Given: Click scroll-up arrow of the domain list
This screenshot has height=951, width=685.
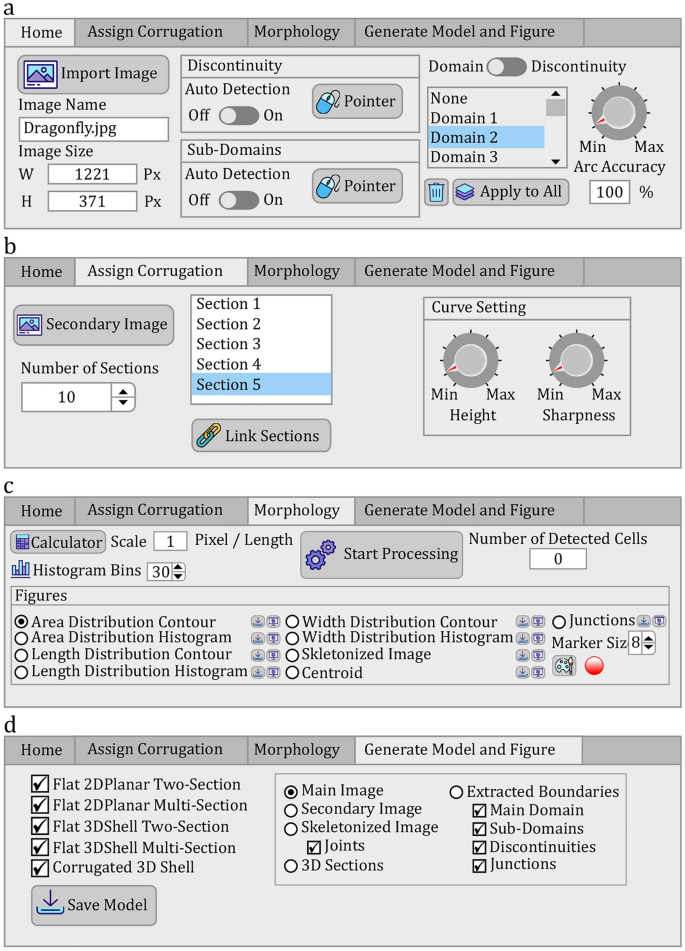Looking at the screenshot, I should (x=555, y=93).
